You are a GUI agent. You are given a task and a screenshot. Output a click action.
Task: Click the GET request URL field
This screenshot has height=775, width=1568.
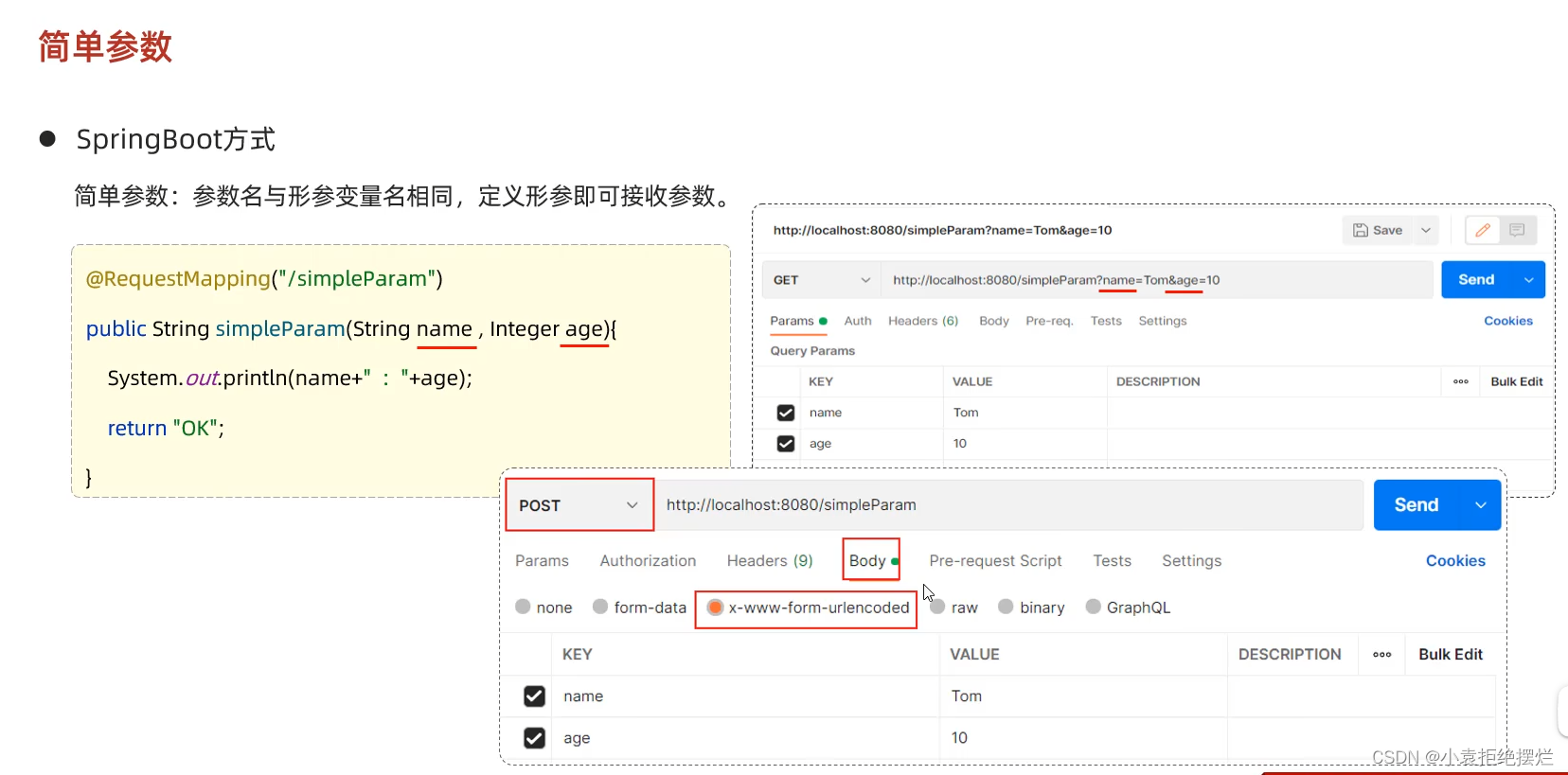[1156, 280]
